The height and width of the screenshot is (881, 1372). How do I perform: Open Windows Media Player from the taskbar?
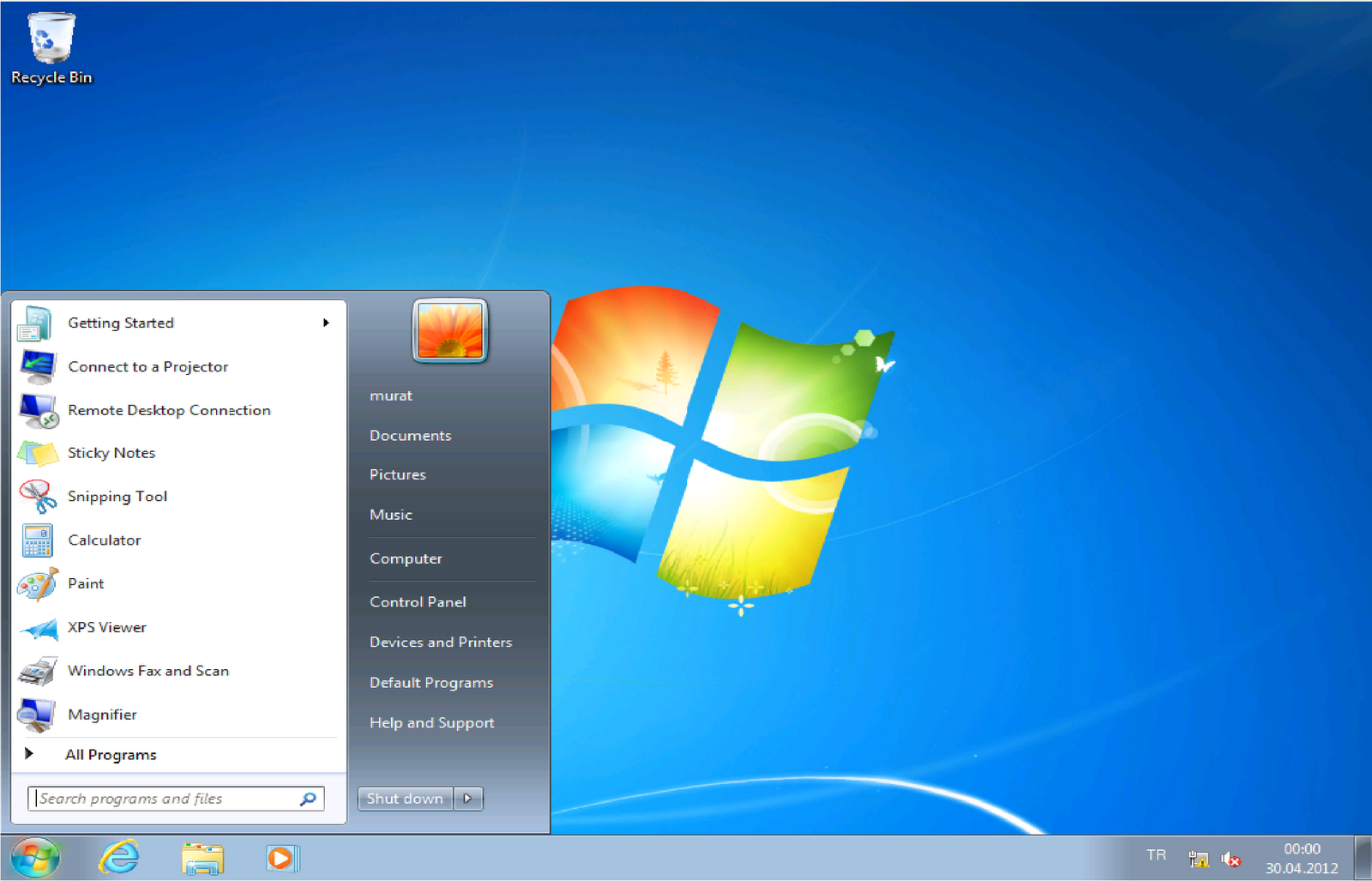pyautogui.click(x=282, y=858)
